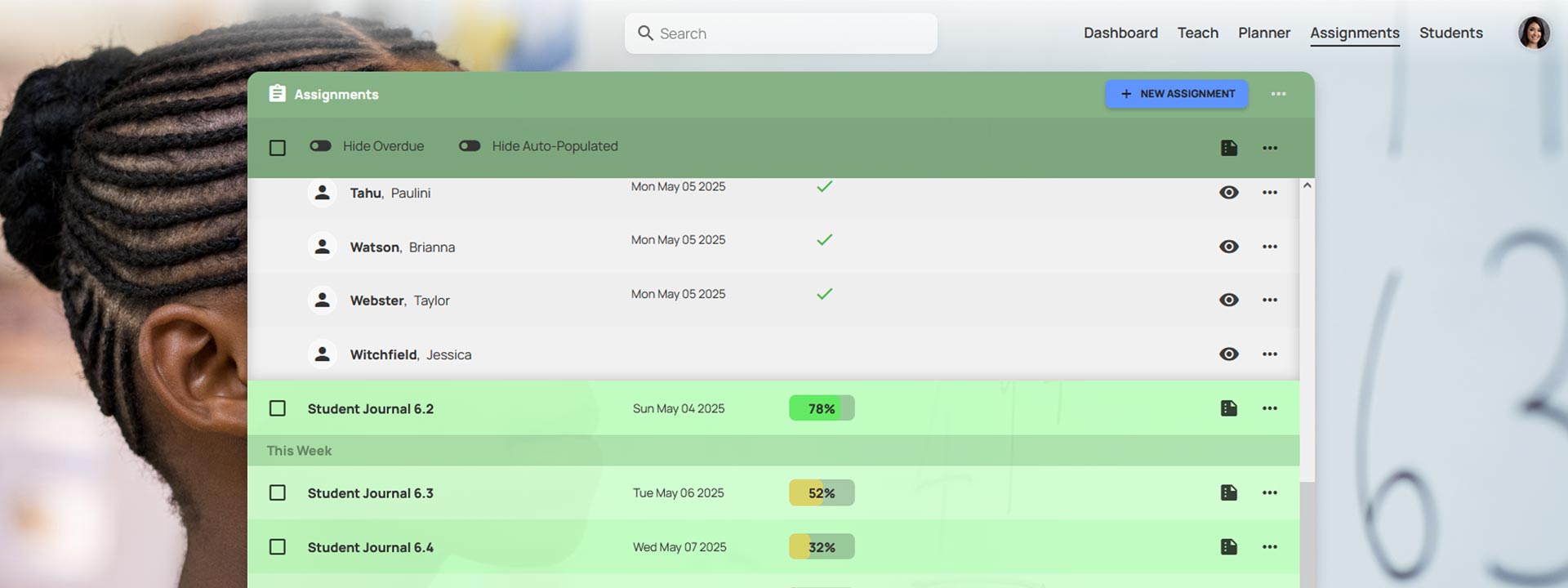Image resolution: width=1568 pixels, height=588 pixels.
Task: Click the green checkmark for Tahu, Paulini
Action: tap(825, 186)
